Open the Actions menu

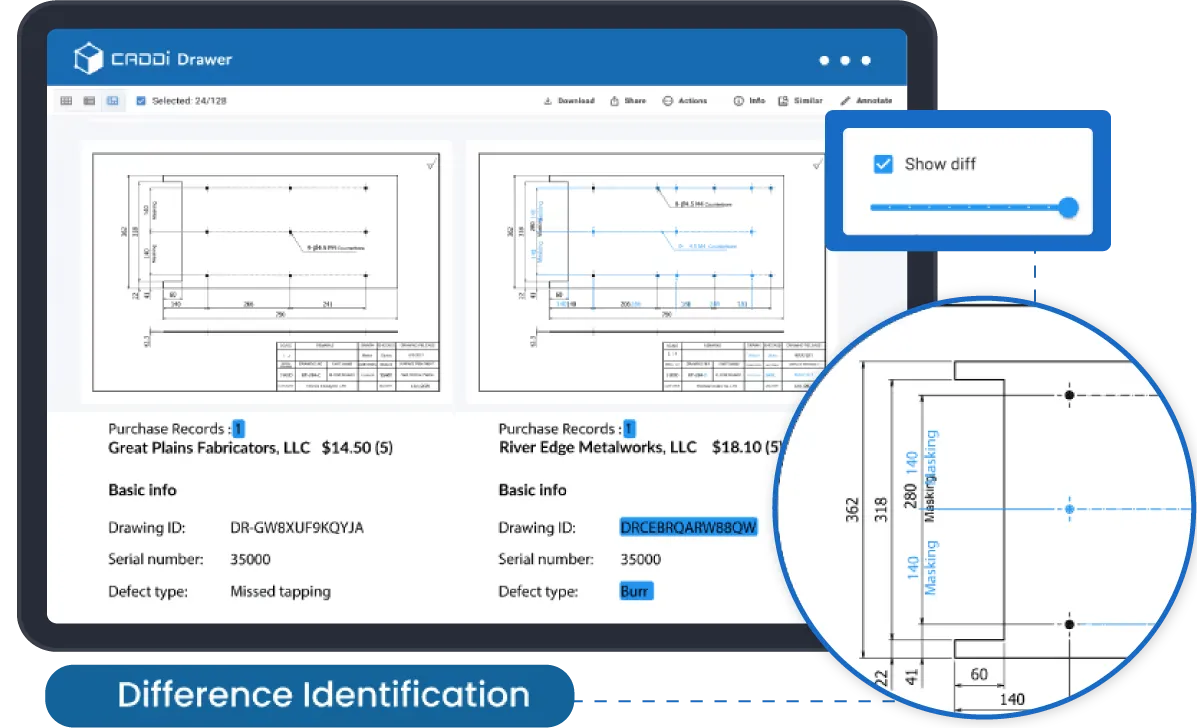coord(685,101)
